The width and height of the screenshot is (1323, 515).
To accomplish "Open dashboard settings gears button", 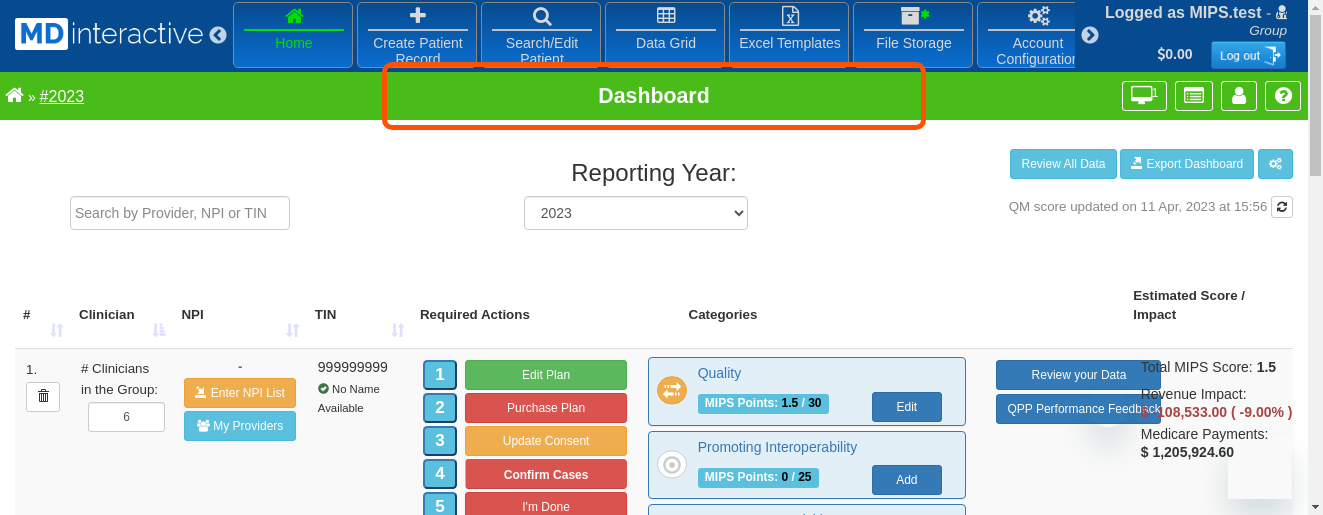I will pos(1275,164).
